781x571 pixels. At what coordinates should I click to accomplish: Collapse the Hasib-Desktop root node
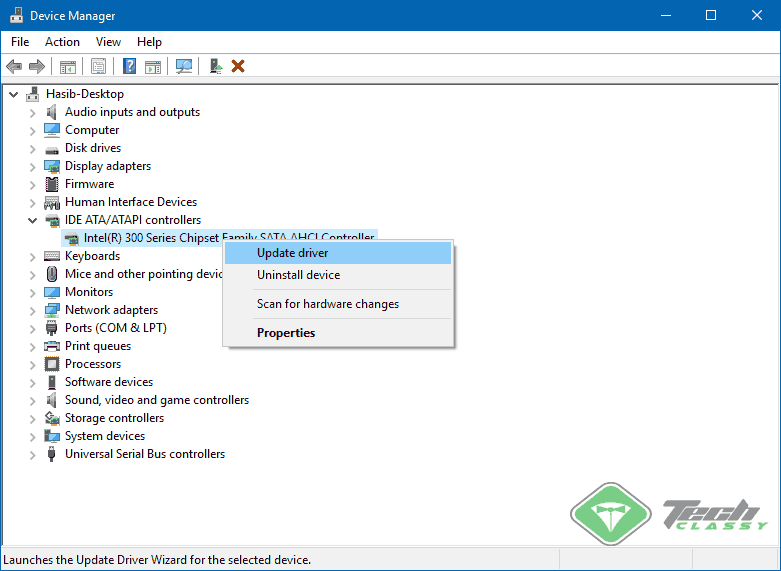coord(14,94)
